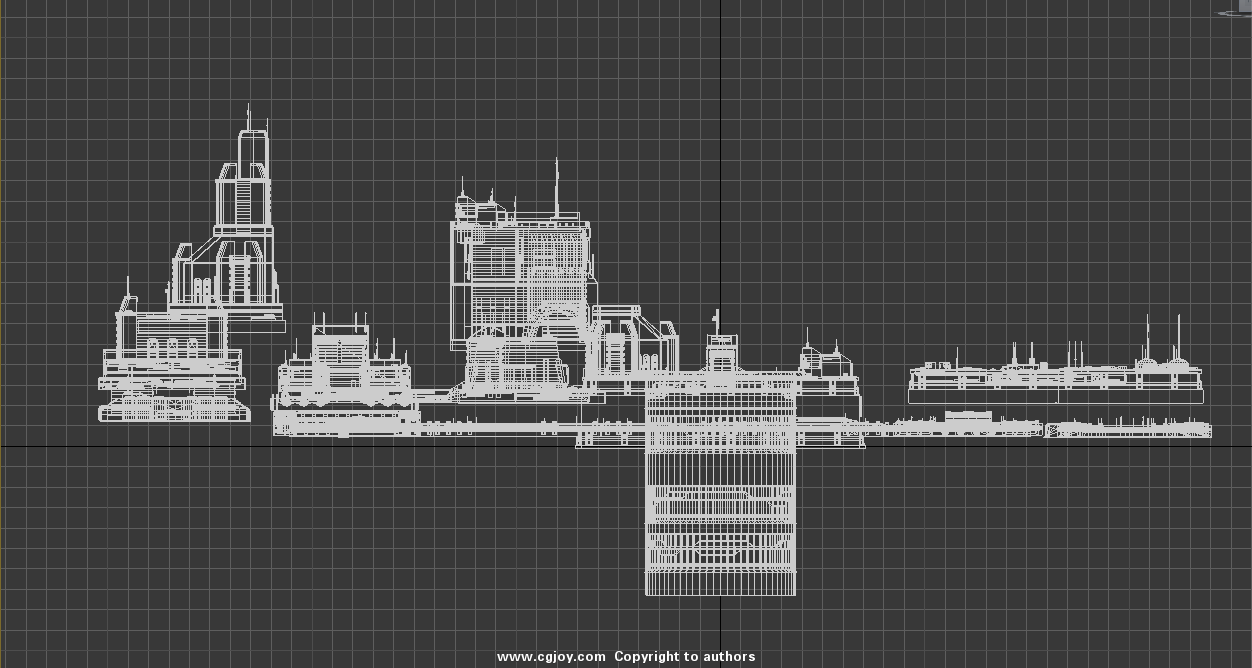
Task: Select the long flat building on the far right
Action: tap(1055, 380)
